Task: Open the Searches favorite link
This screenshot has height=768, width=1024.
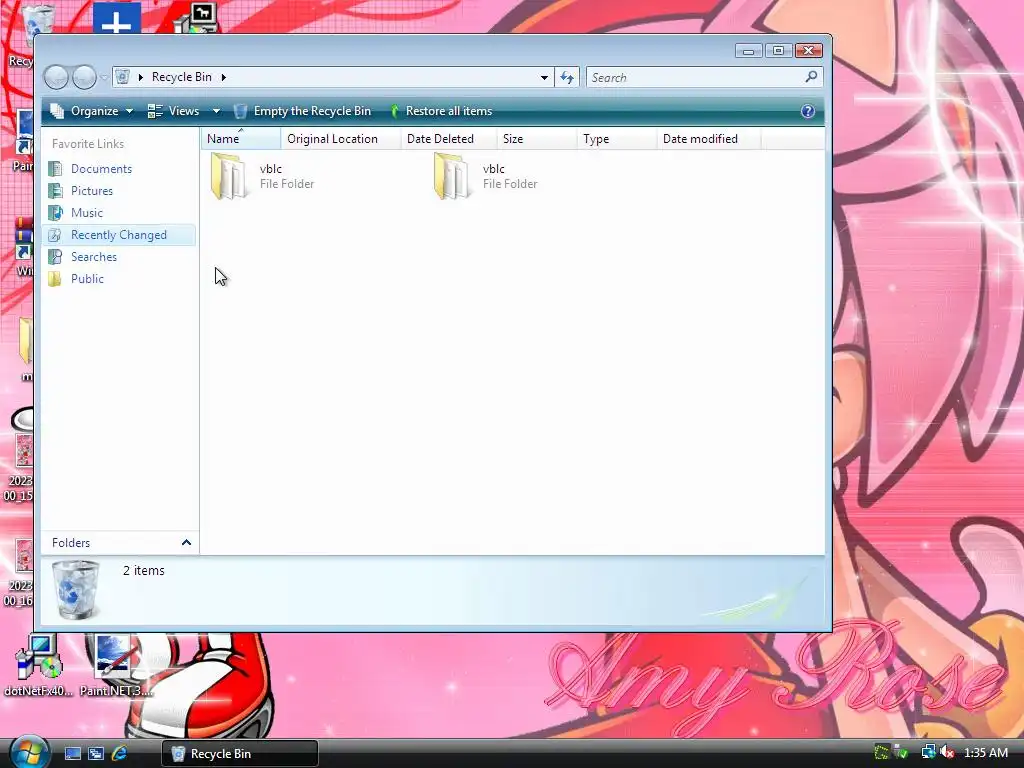Action: pos(93,257)
